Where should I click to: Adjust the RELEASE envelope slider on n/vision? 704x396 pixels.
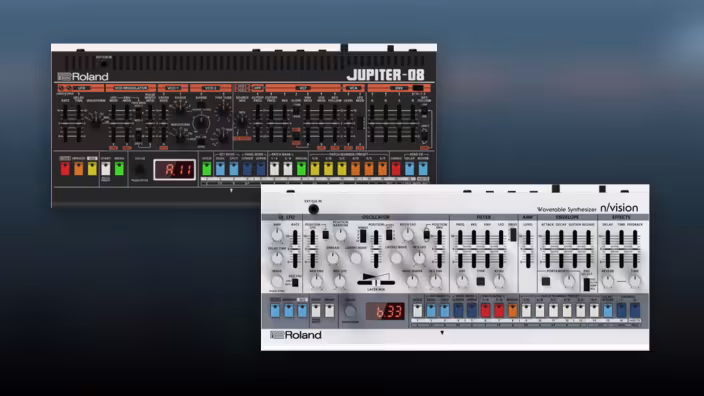pos(588,248)
